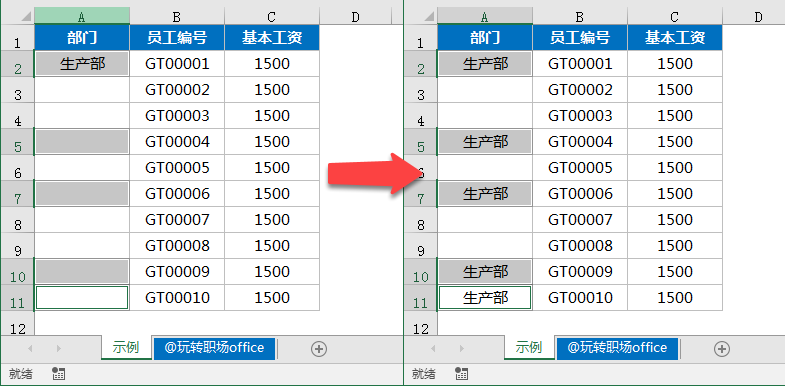Screen dimensions: 785x386
Task: Select active empty cell A11 in left sheet
Action: (x=82, y=298)
